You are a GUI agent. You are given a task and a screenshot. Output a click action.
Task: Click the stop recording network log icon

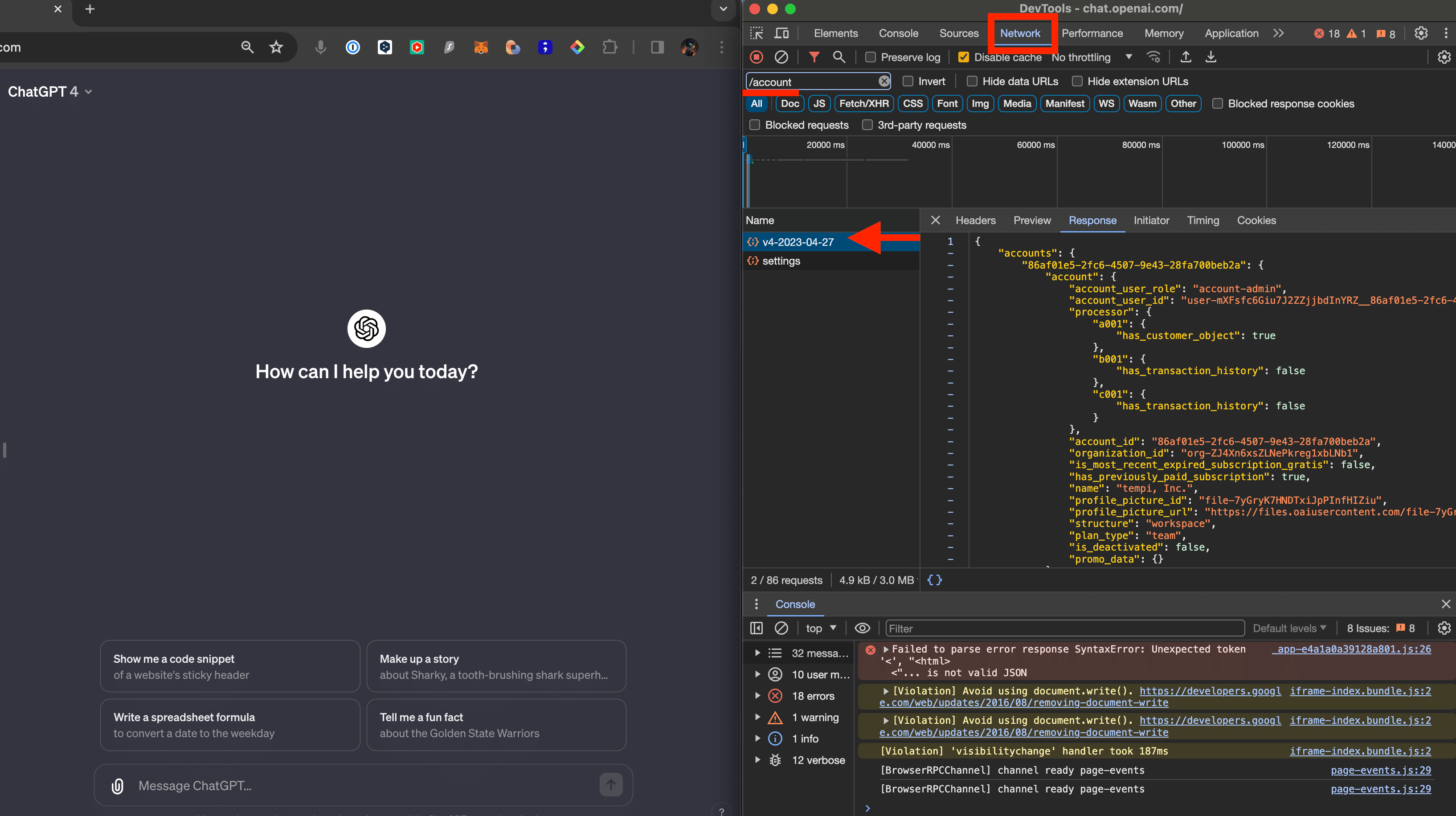pyautogui.click(x=756, y=57)
